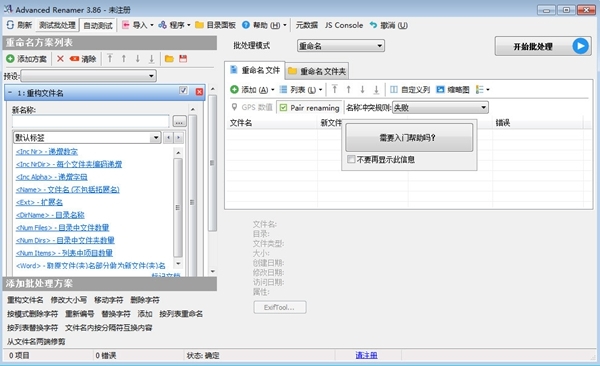Click tag list vertical scrollbar
Screen dimensions: 600x366
point(178,208)
